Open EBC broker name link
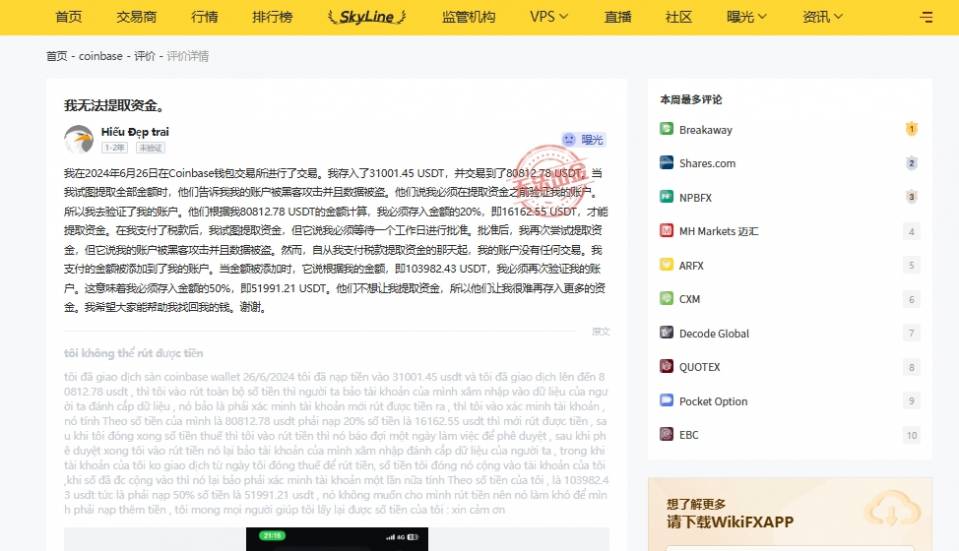959x551 pixels. tap(689, 435)
